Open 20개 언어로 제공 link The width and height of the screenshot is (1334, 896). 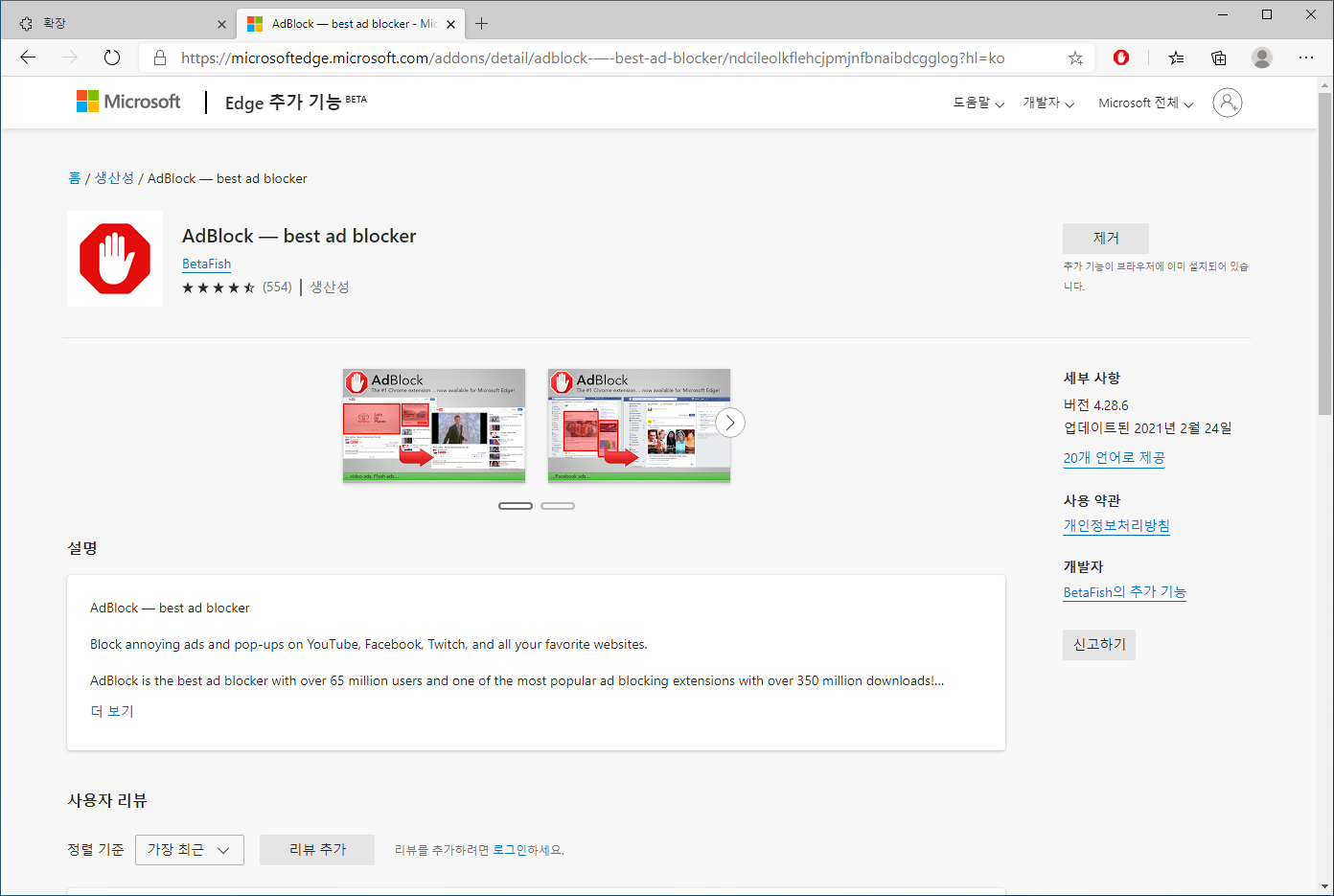point(1114,458)
